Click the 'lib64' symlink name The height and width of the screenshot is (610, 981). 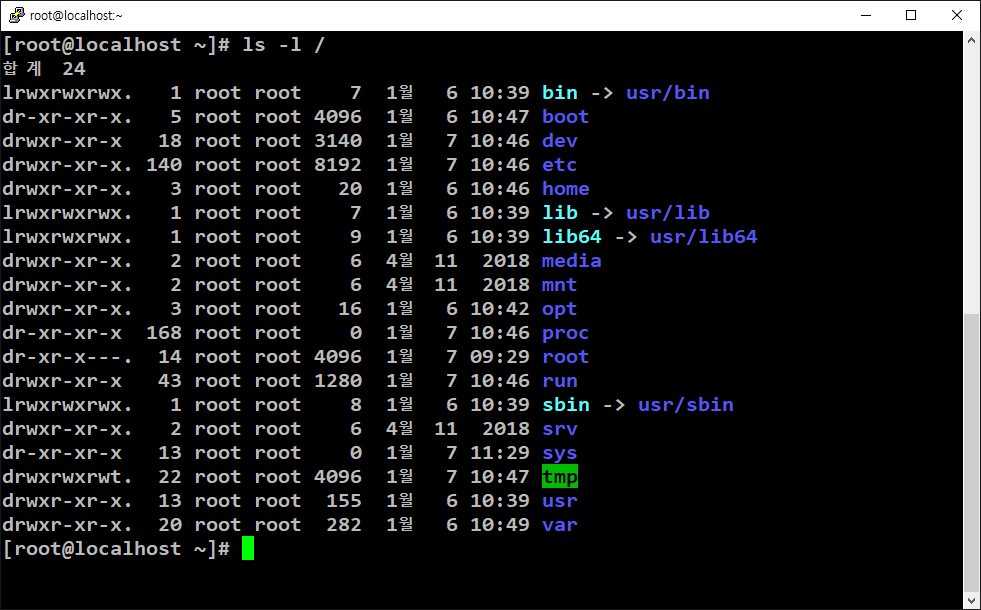pos(571,237)
